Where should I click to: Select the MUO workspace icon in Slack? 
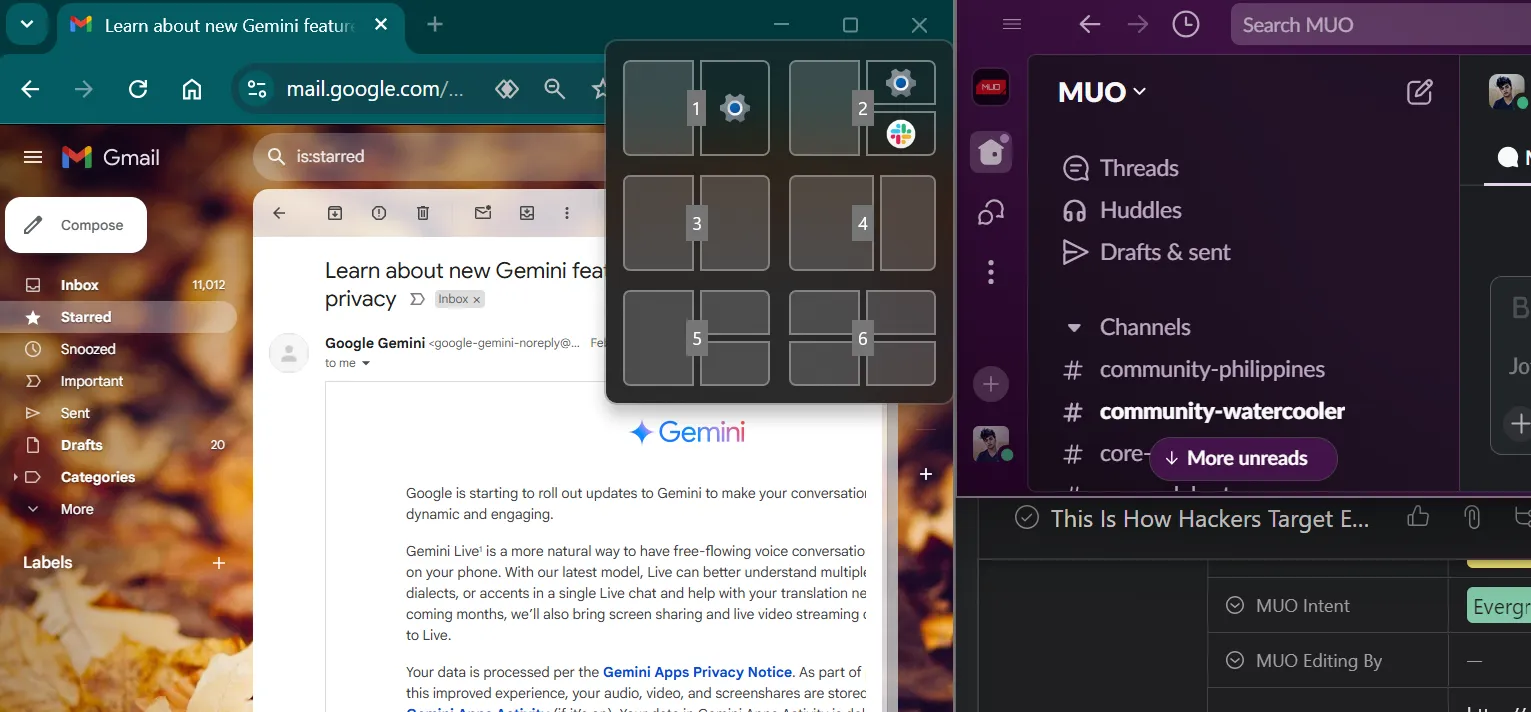(x=991, y=87)
